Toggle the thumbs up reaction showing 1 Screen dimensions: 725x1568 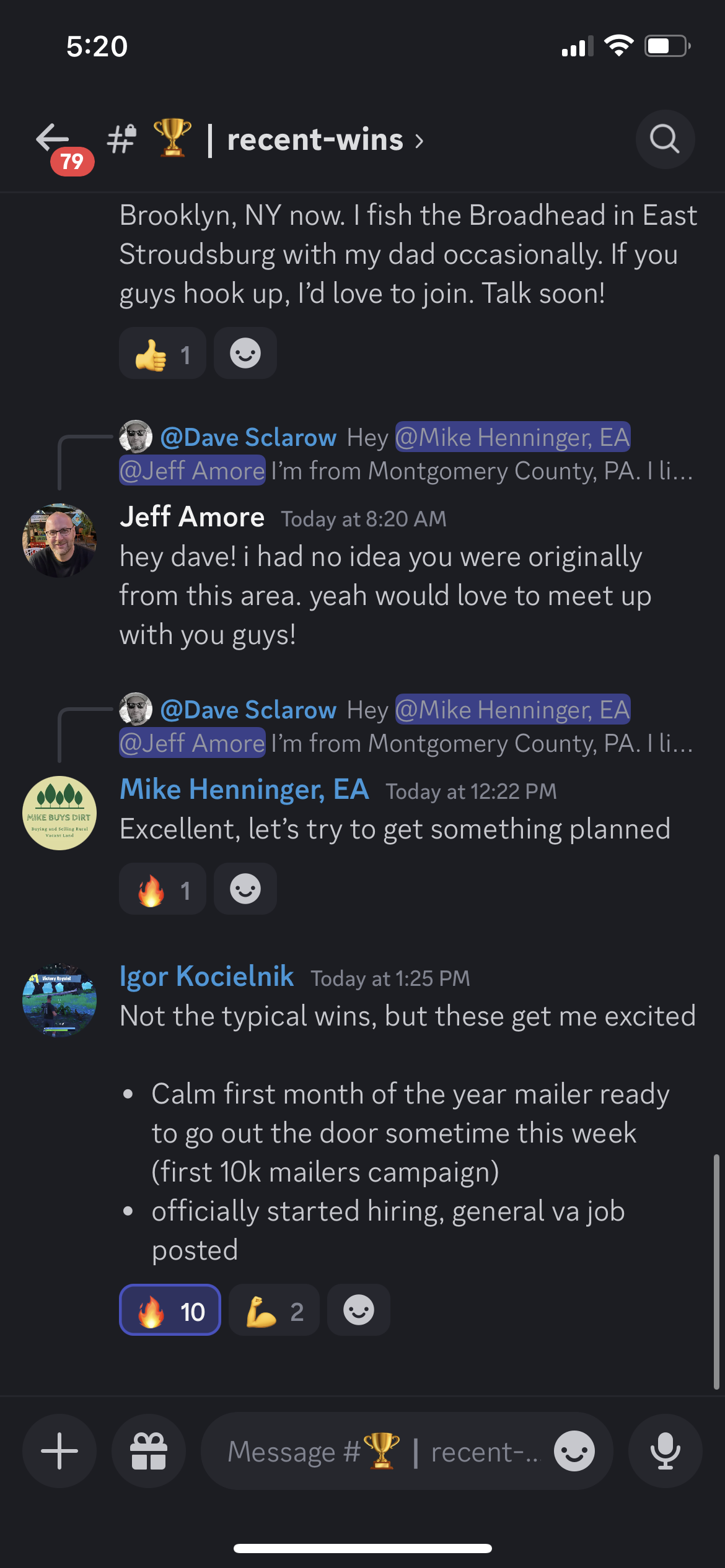pyautogui.click(x=162, y=353)
